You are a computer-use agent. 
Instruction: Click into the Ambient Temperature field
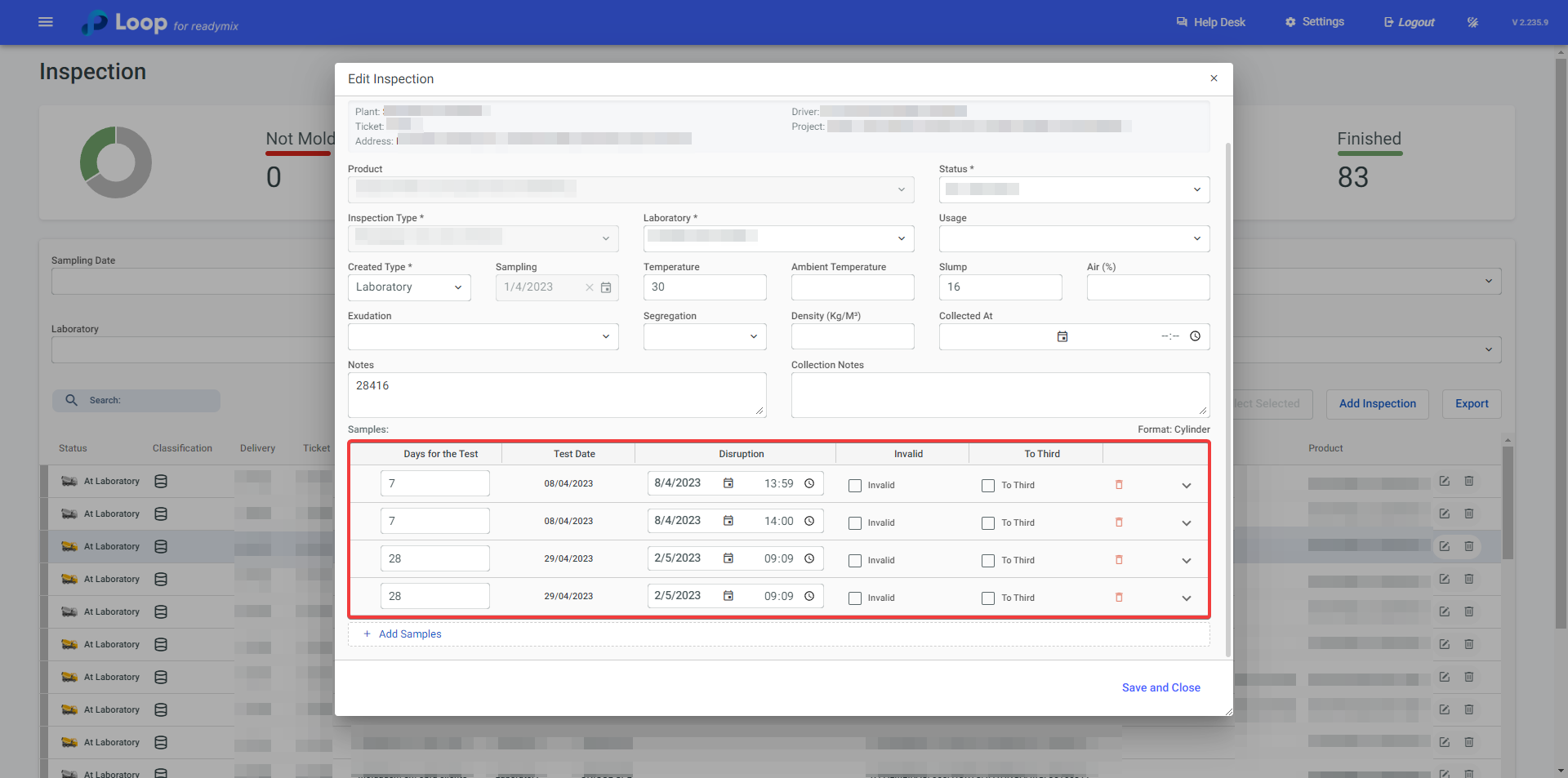pos(853,287)
